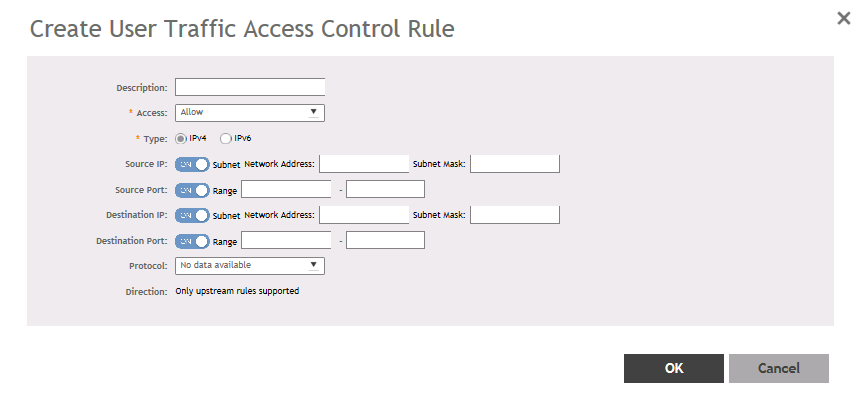863x398 pixels.
Task: Toggle the Source Port switch
Action: 192,190
